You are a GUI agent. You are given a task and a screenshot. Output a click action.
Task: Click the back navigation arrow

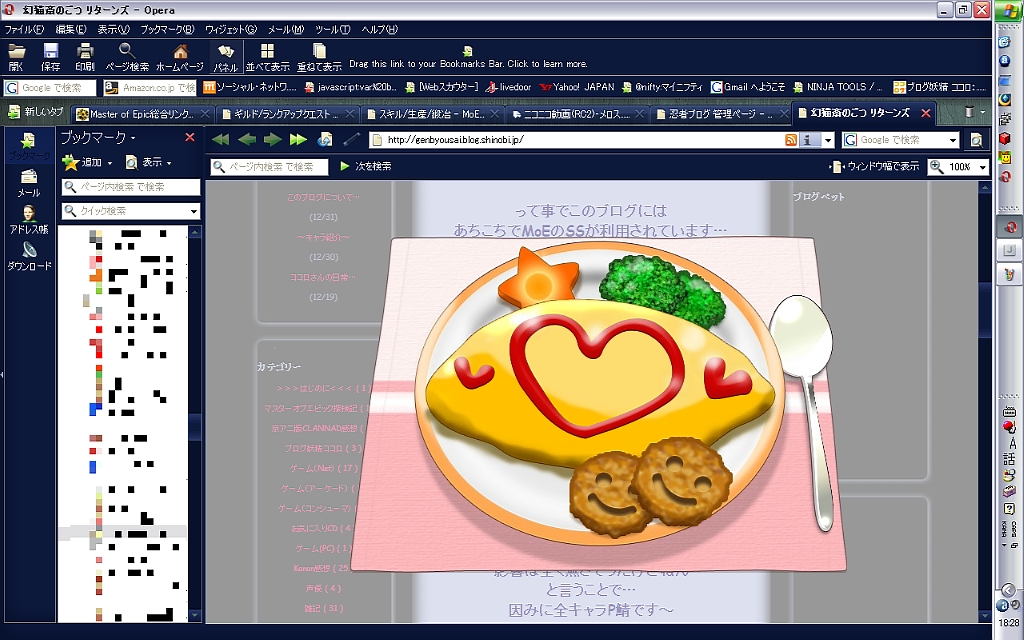click(x=247, y=139)
